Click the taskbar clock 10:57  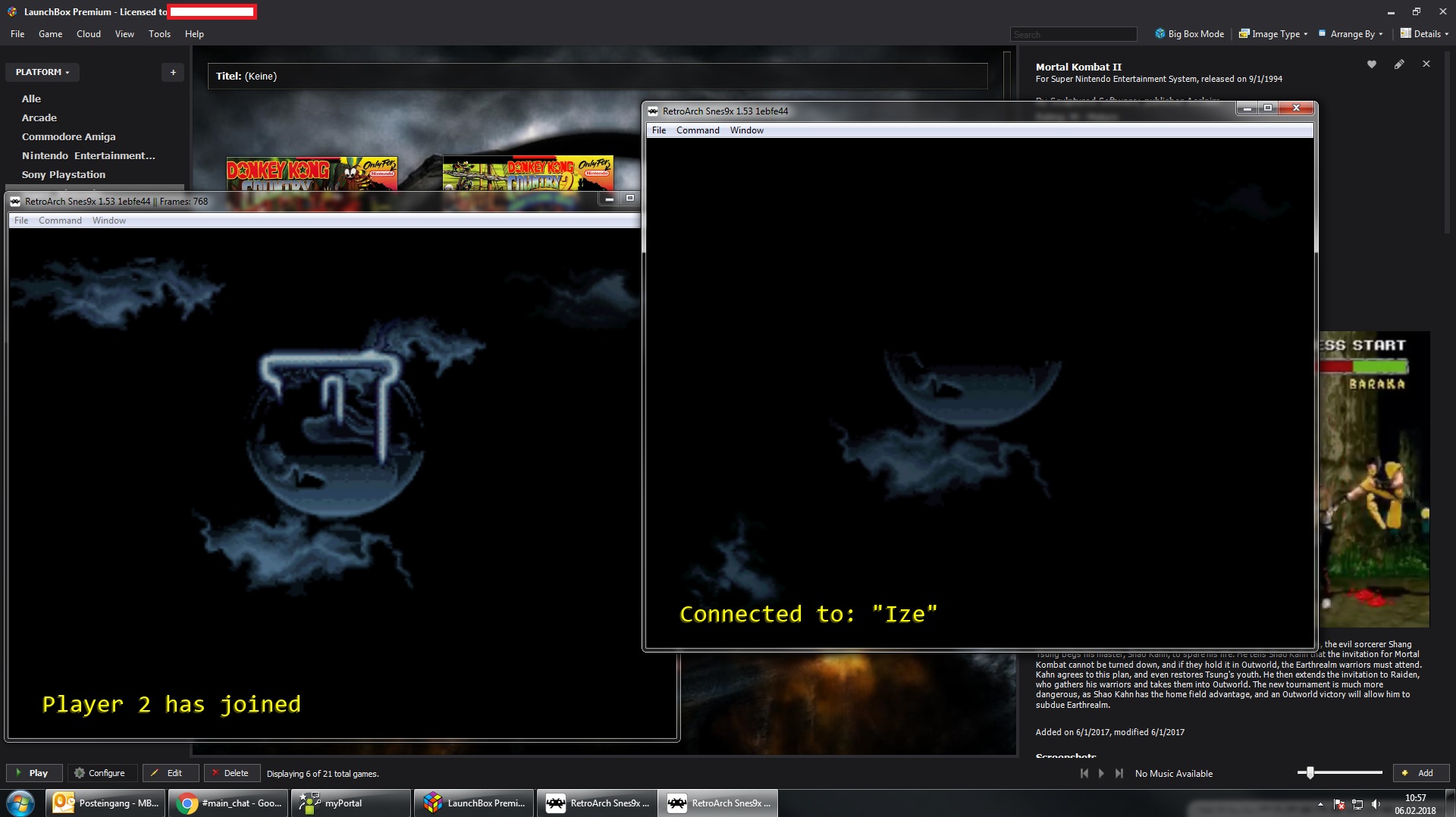(1415, 798)
